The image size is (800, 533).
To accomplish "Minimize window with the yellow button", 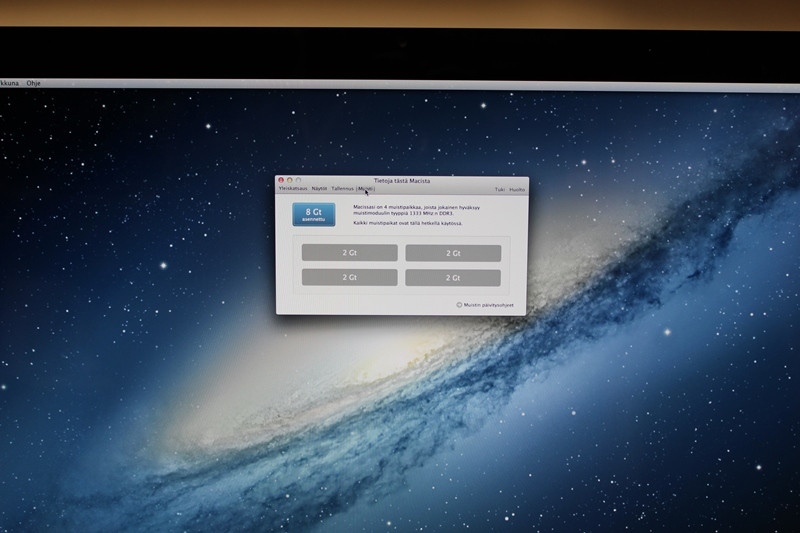I will pyautogui.click(x=289, y=180).
